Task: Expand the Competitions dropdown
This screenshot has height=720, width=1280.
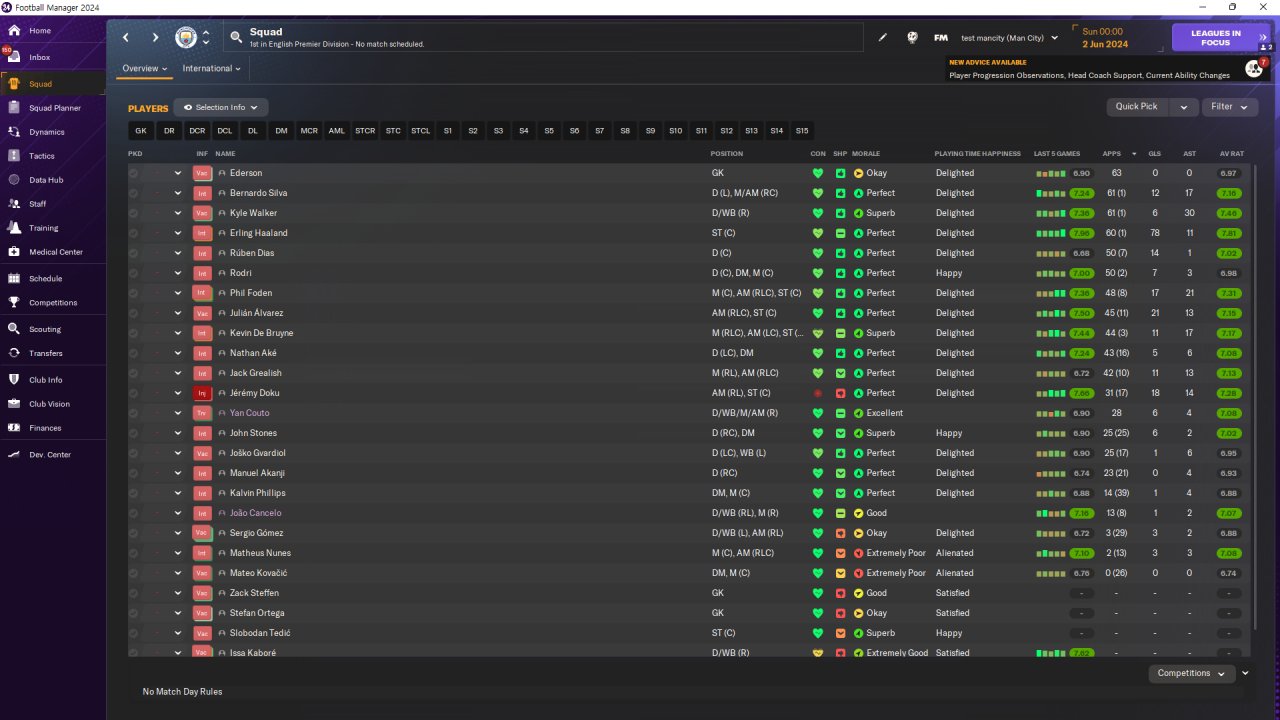Action: tap(1191, 673)
